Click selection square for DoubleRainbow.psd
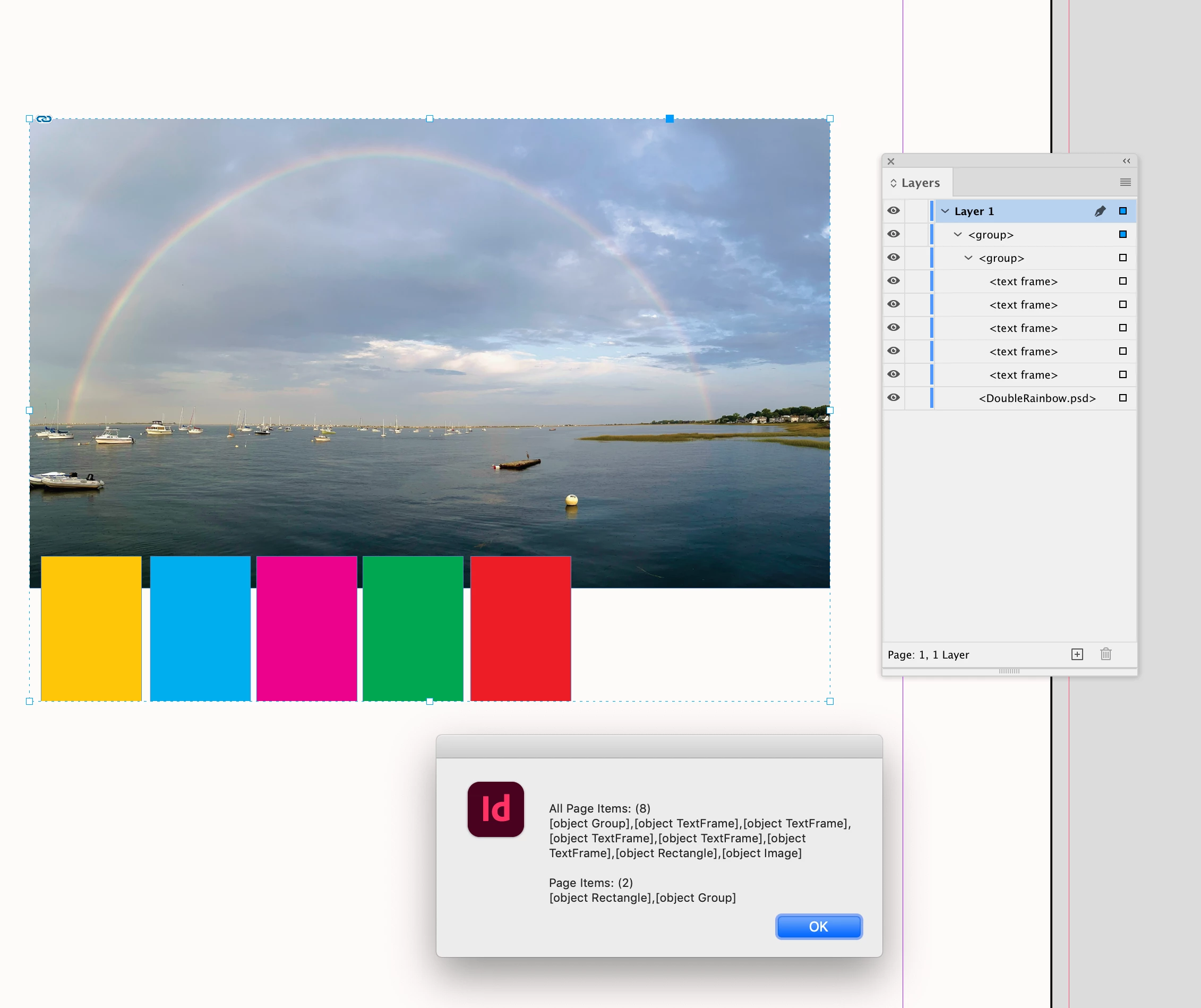Viewport: 1201px width, 1008px height. pyautogui.click(x=1122, y=398)
